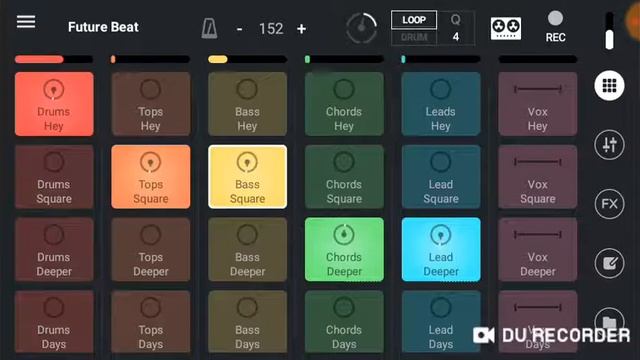Trigger the Drums Deeper pad
Screen dimensions: 640x360
point(54,249)
